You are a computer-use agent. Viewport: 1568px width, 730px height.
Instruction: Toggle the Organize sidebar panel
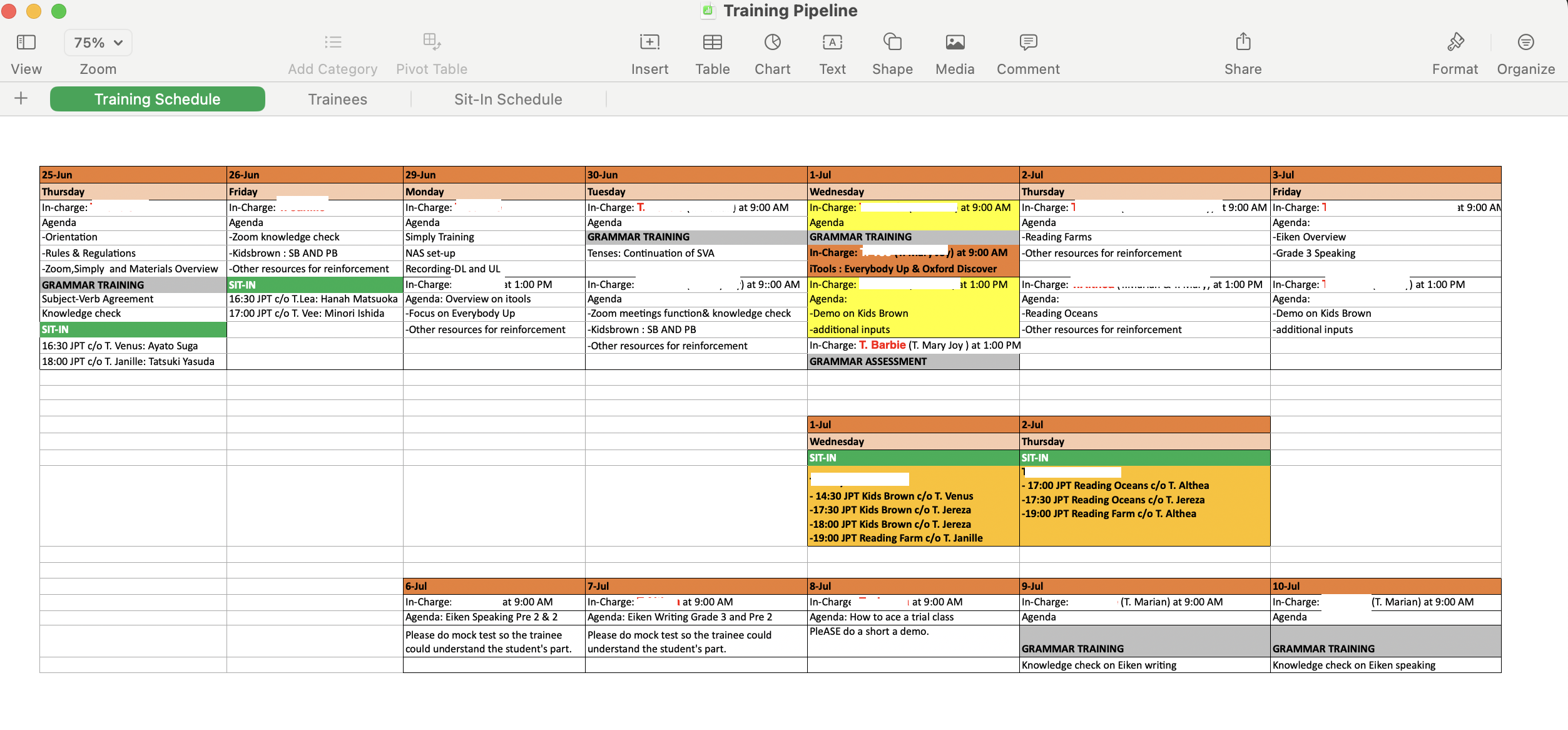pos(1525,43)
